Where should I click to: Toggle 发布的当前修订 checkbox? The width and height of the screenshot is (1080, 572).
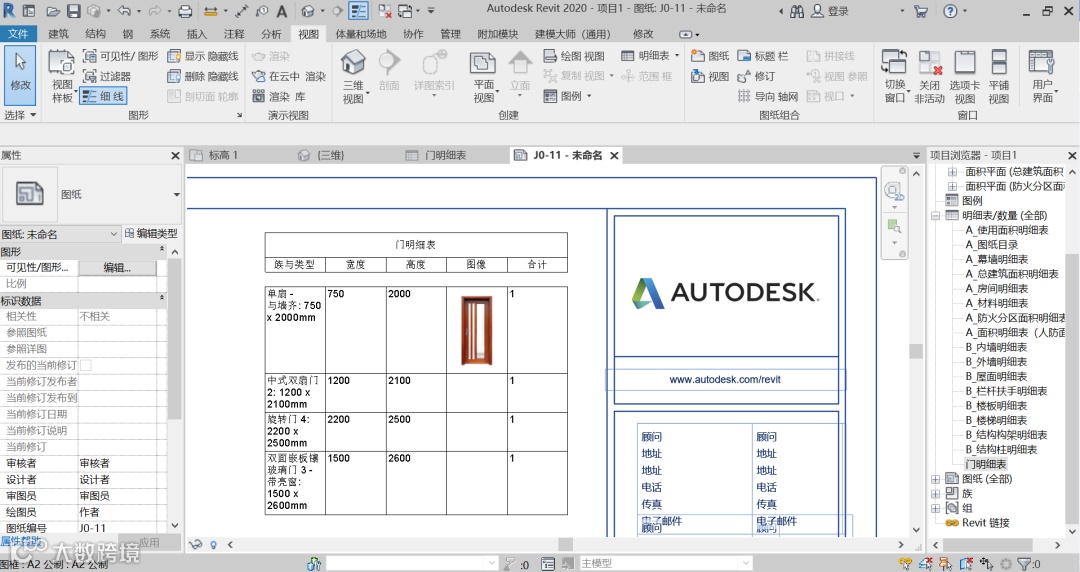coord(86,365)
